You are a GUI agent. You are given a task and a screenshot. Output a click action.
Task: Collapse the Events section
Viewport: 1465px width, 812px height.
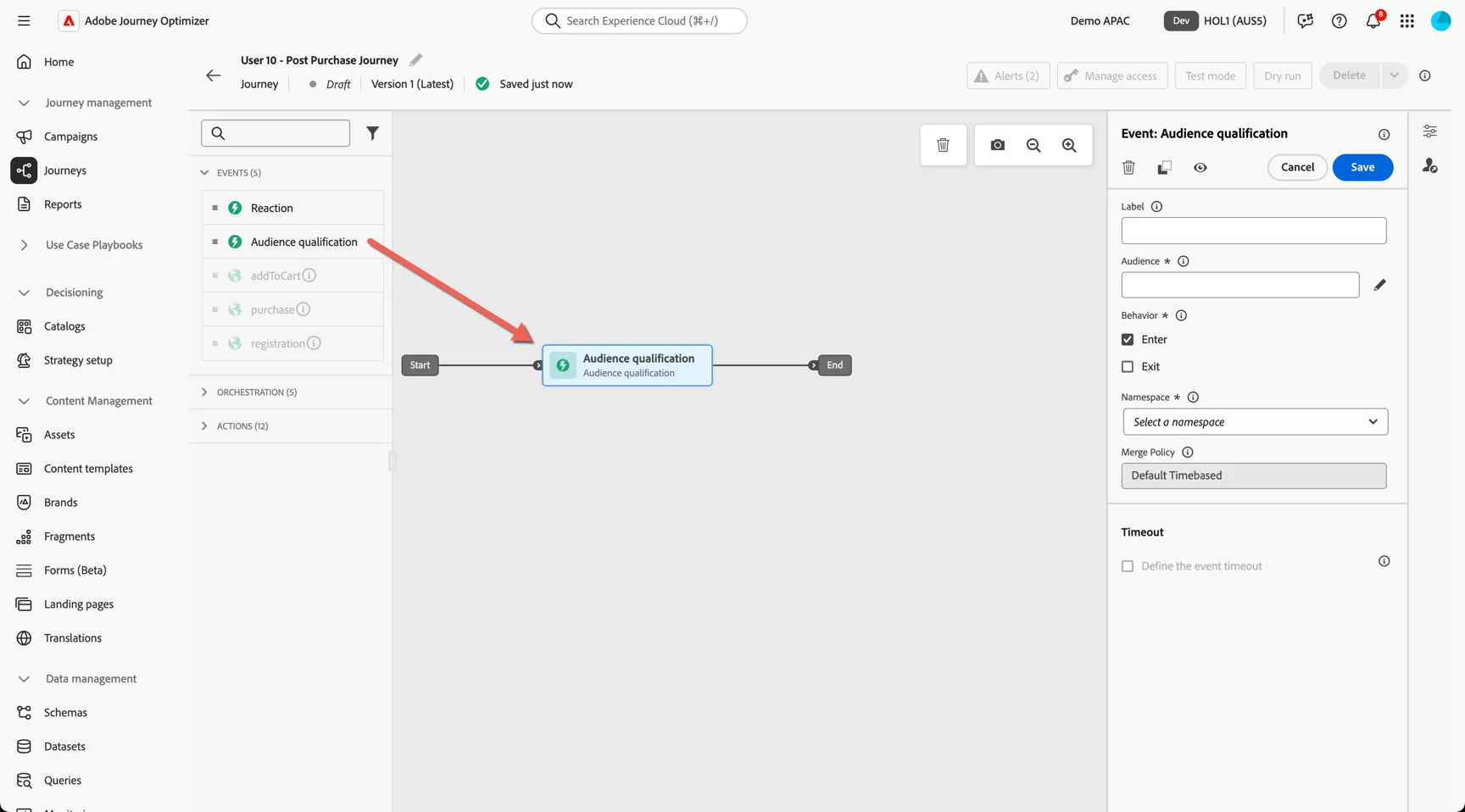point(204,172)
